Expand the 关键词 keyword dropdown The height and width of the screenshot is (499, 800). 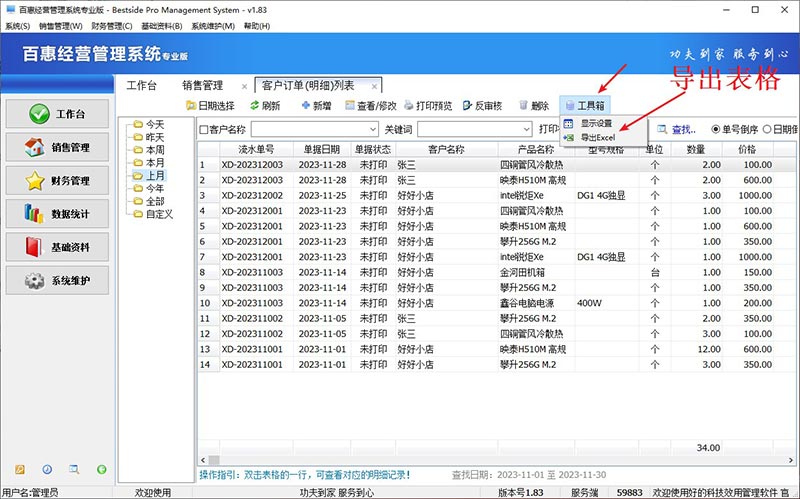coord(526,129)
